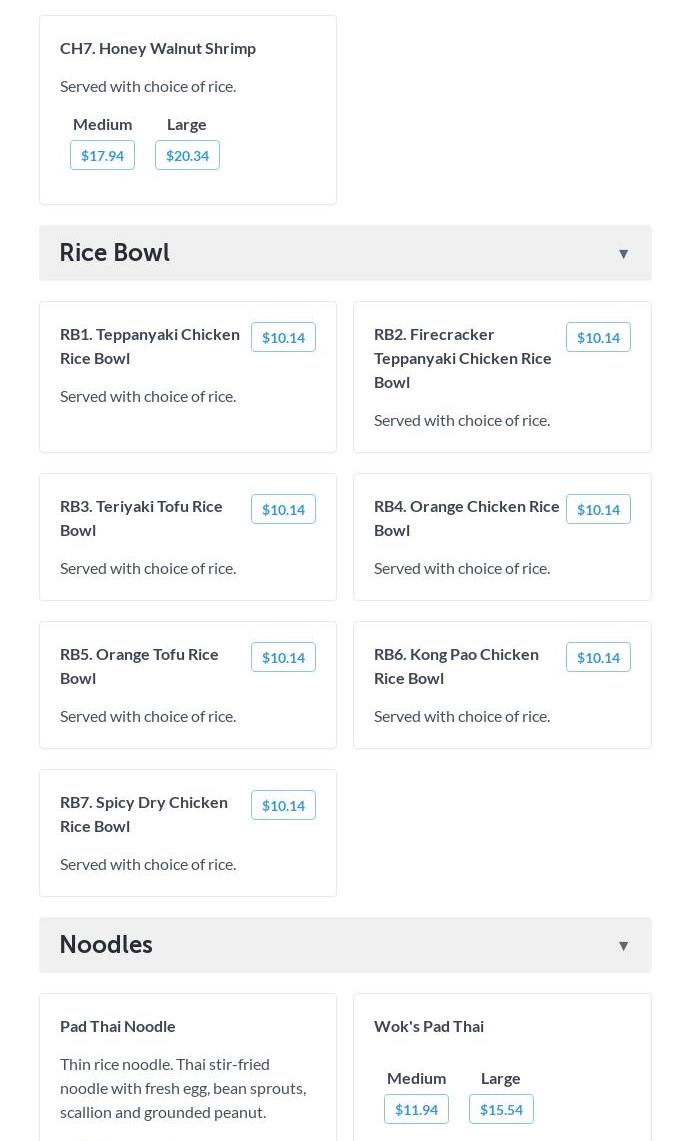Open Wok's Pad Thai item title
This screenshot has width=690, height=1141.
pyautogui.click(x=429, y=1026)
